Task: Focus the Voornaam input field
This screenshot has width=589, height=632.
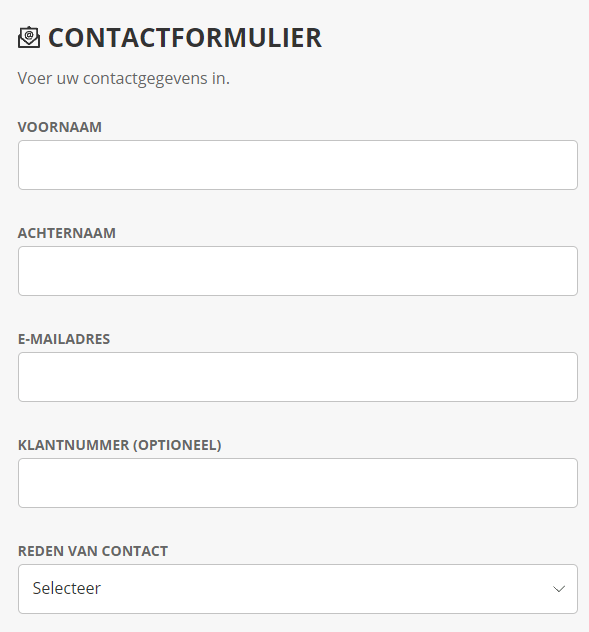Action: coord(298,165)
